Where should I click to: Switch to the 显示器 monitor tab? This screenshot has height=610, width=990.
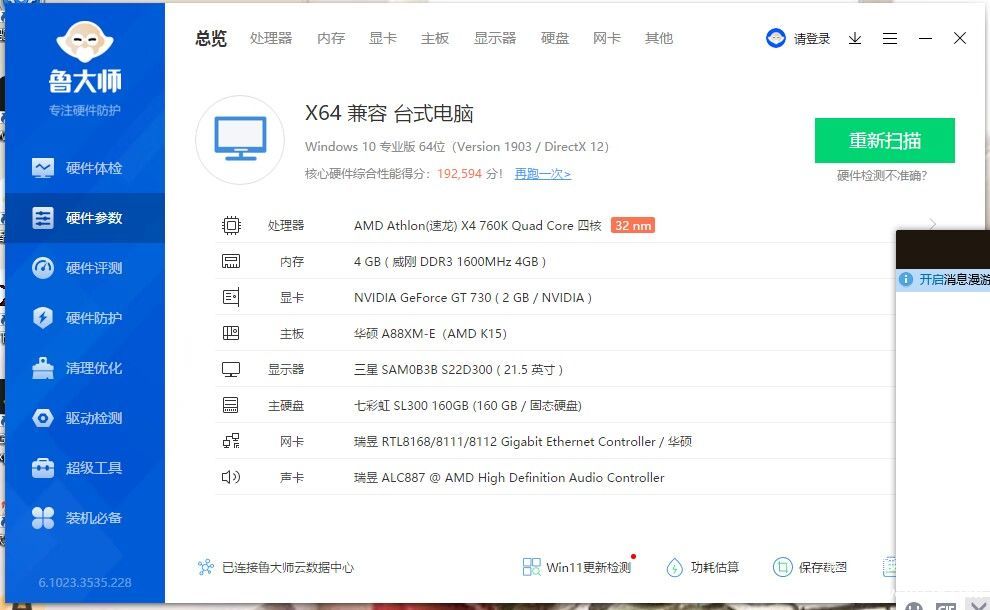(495, 39)
